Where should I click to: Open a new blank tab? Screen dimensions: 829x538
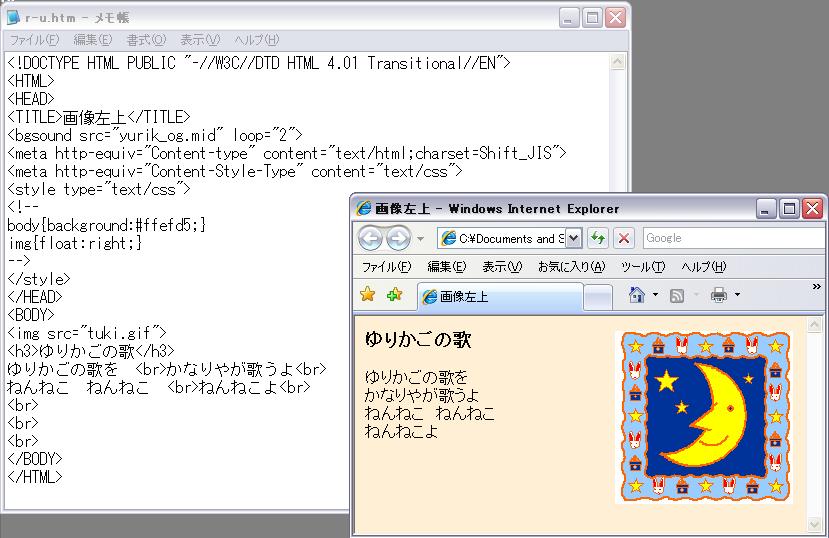[598, 297]
